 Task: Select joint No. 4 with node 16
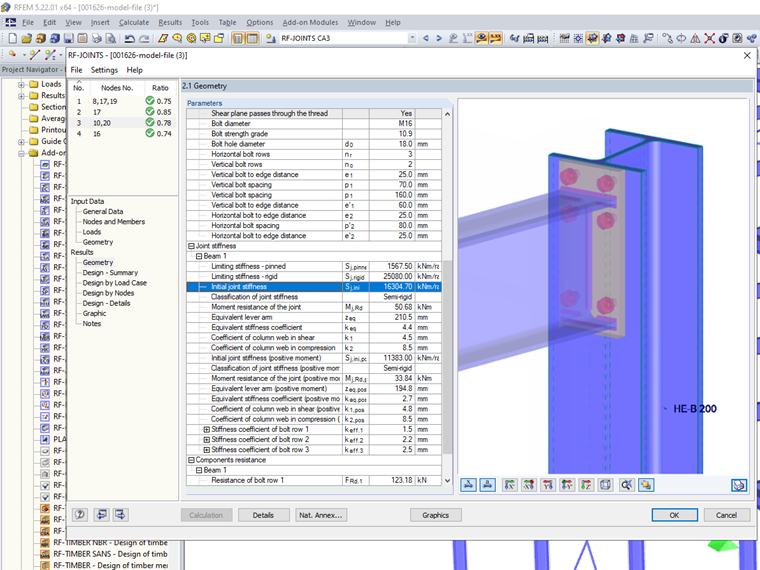point(123,133)
